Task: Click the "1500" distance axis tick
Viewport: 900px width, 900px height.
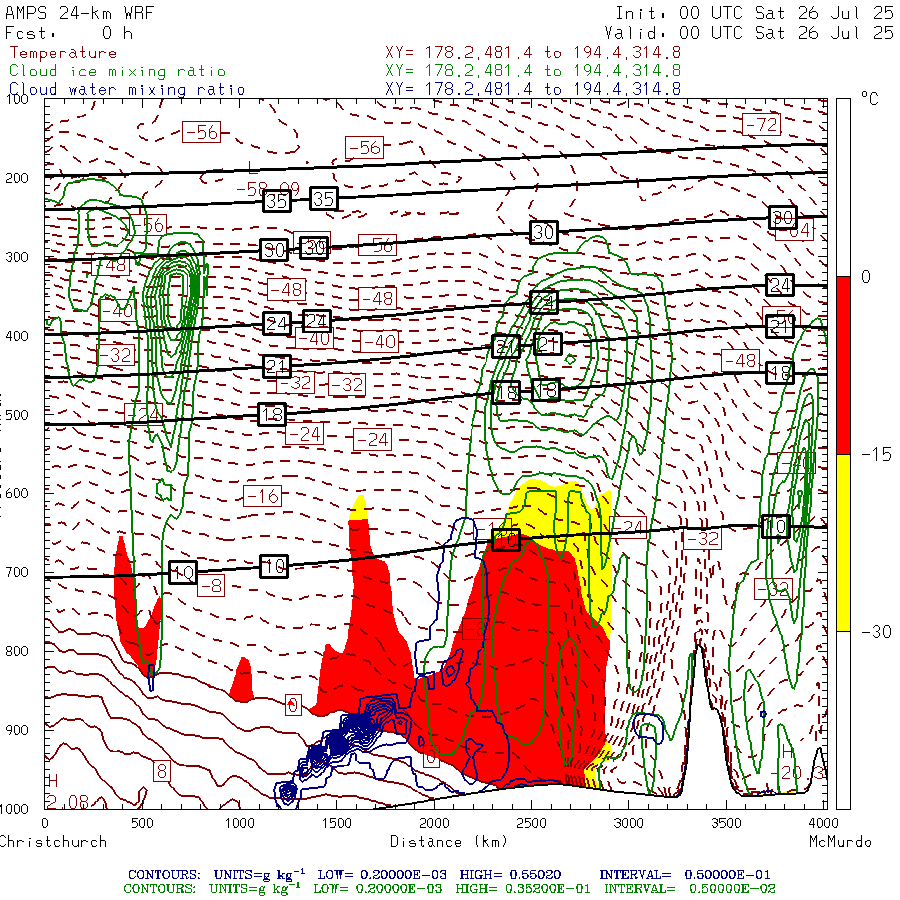Action: pyautogui.click(x=336, y=823)
